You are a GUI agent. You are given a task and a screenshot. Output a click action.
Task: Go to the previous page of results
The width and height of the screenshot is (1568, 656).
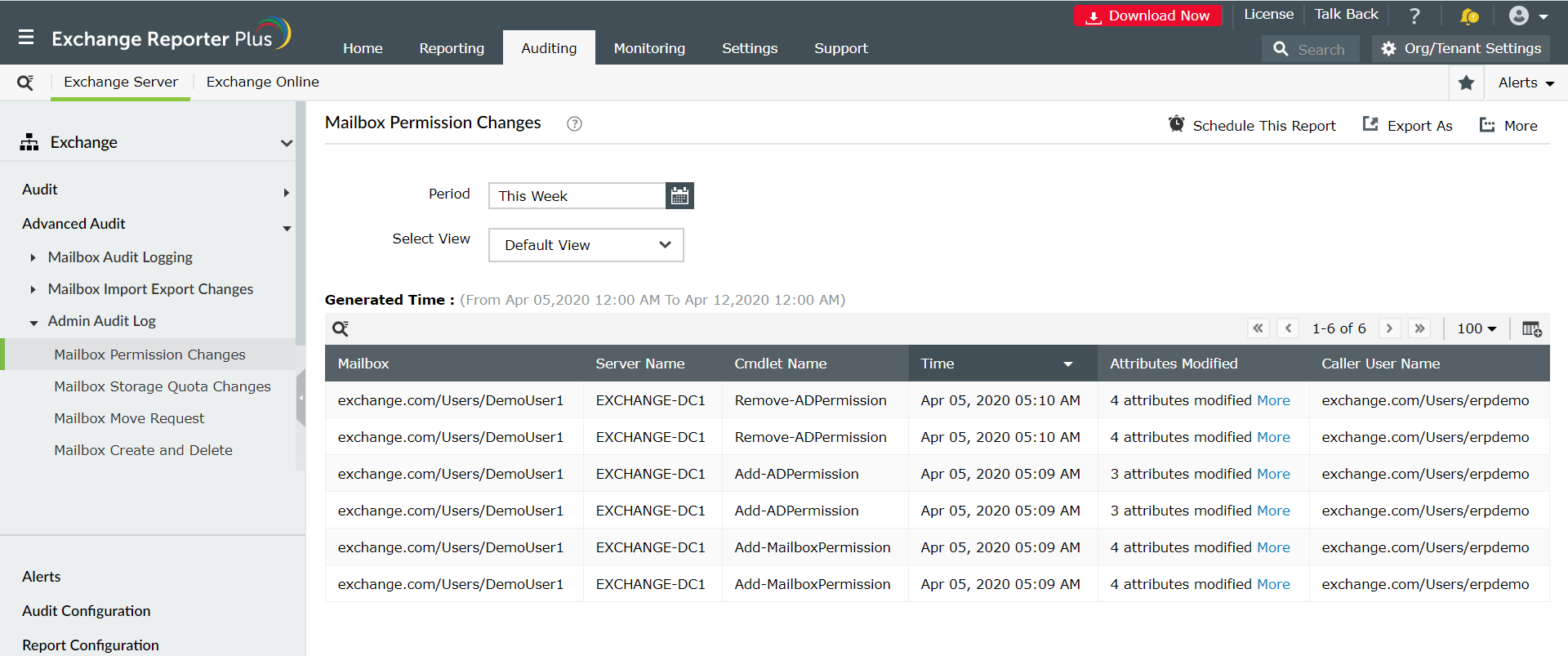tap(1289, 328)
